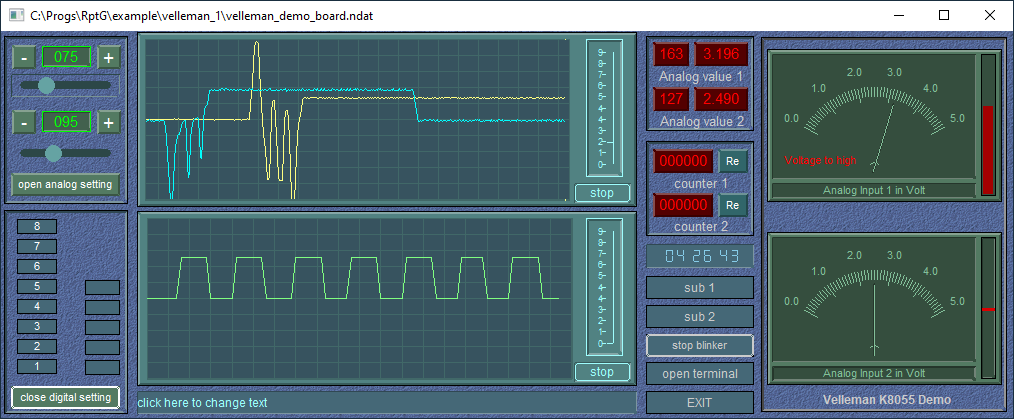Viewport: 1014px width, 419px height.
Task: Open analog setting panel
Action: click(x=65, y=184)
